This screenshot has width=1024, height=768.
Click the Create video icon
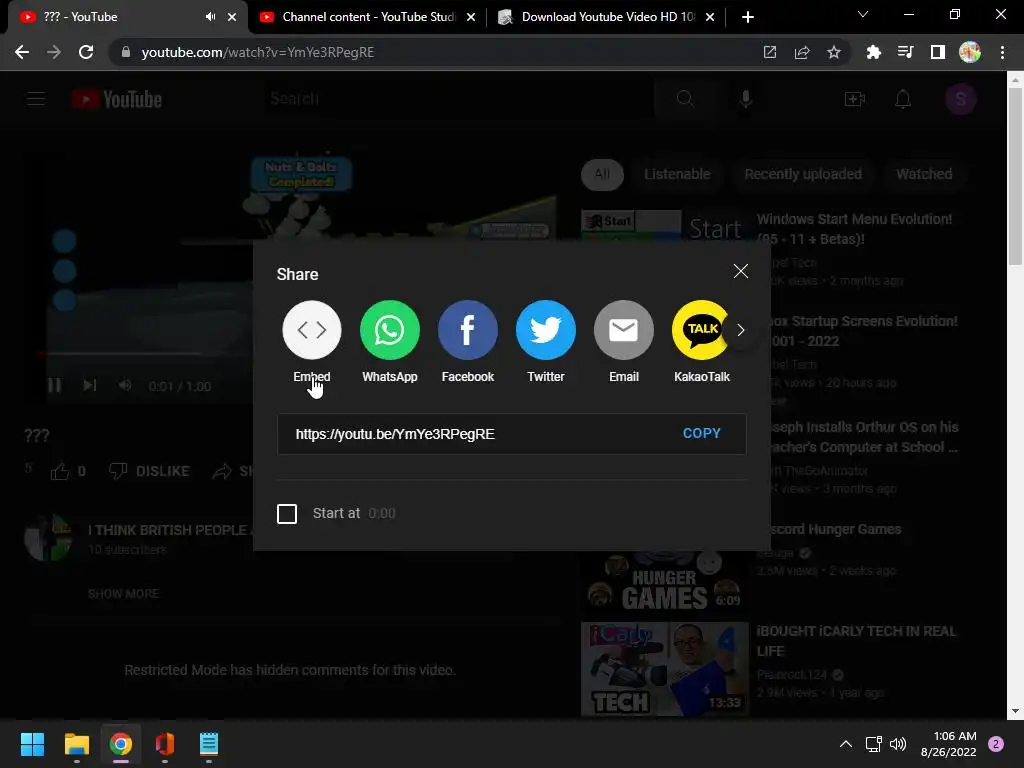[x=855, y=99]
